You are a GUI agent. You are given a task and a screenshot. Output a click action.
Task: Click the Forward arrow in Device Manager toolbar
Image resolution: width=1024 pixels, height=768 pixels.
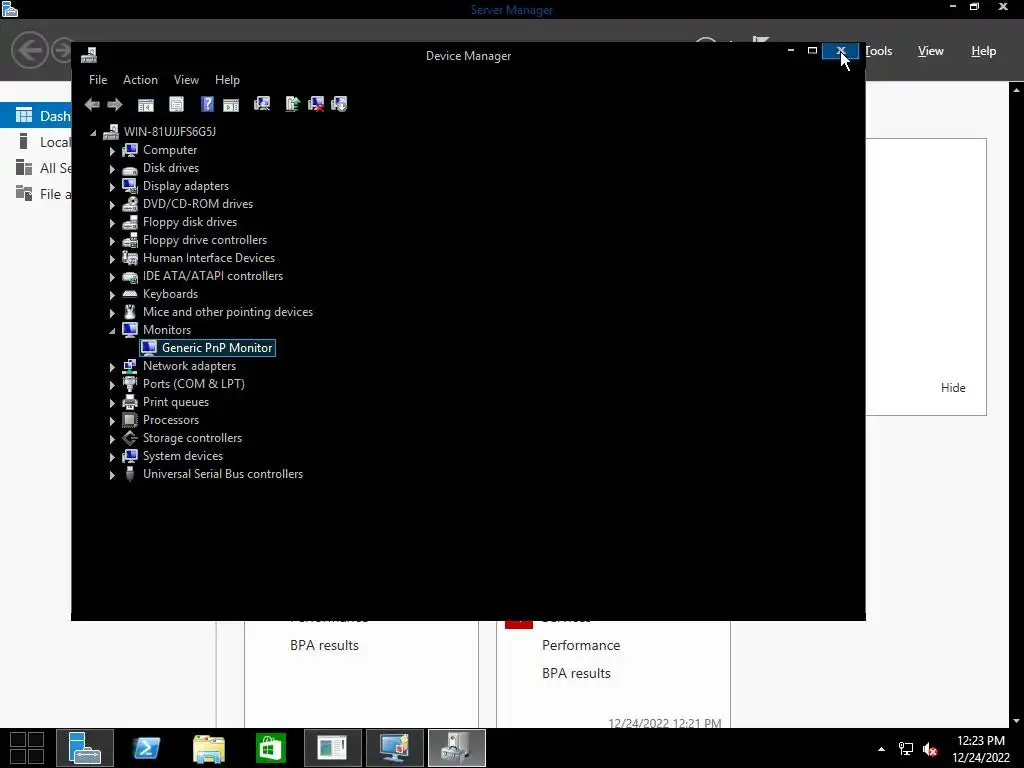coord(115,104)
